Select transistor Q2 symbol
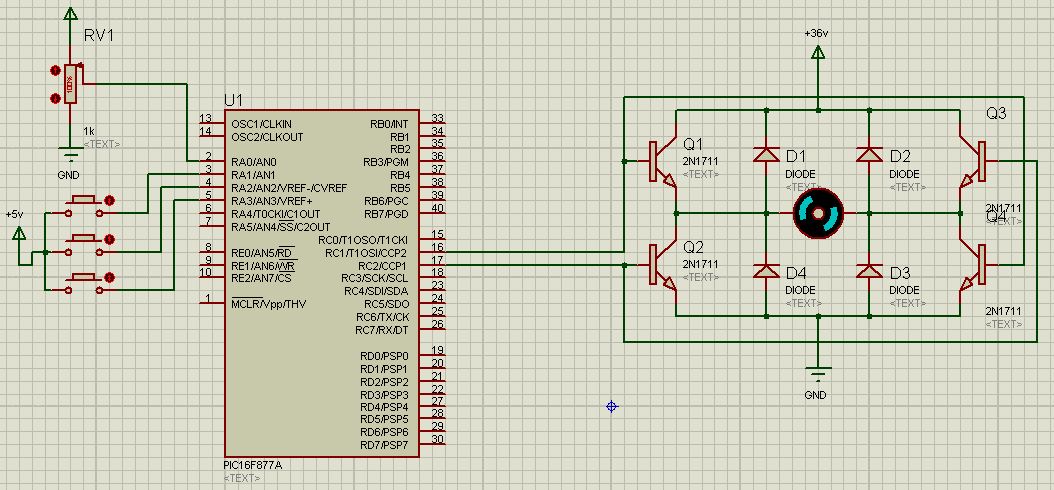Viewport: 1054px width, 490px height. click(662, 265)
